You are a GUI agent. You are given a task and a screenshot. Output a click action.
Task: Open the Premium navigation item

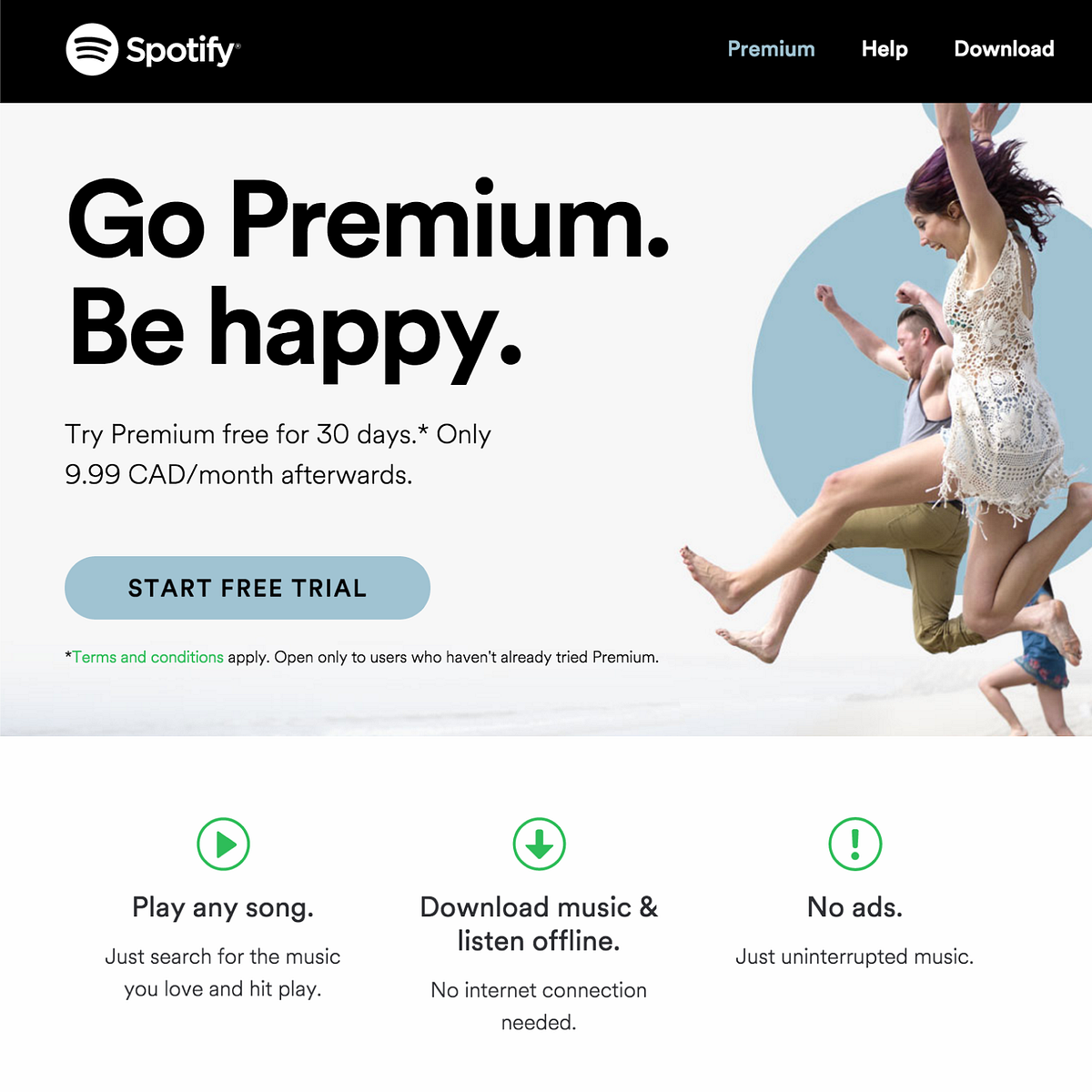click(771, 49)
